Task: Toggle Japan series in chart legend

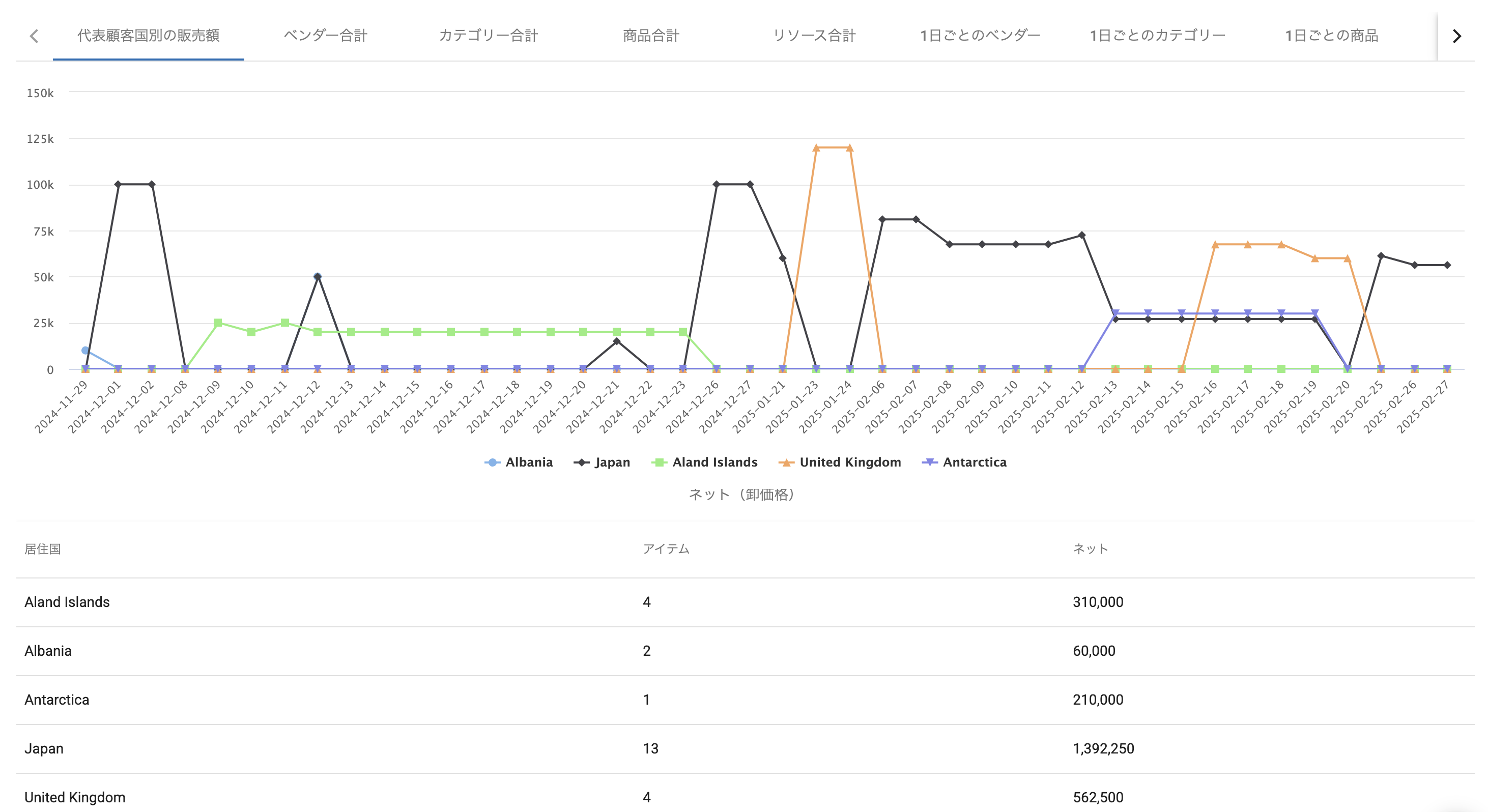Action: (x=611, y=462)
